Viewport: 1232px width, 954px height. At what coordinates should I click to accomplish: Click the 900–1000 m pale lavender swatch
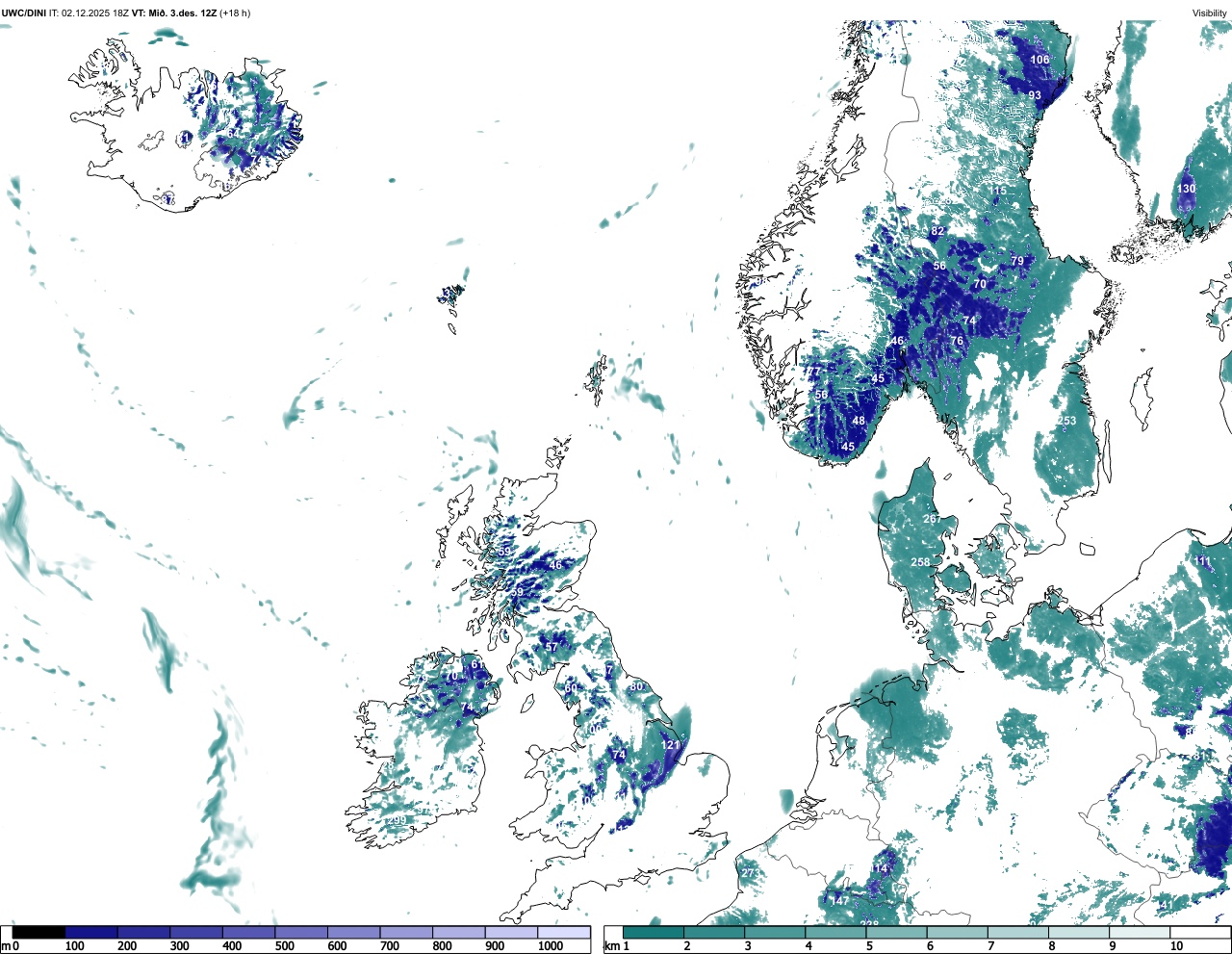(x=511, y=932)
